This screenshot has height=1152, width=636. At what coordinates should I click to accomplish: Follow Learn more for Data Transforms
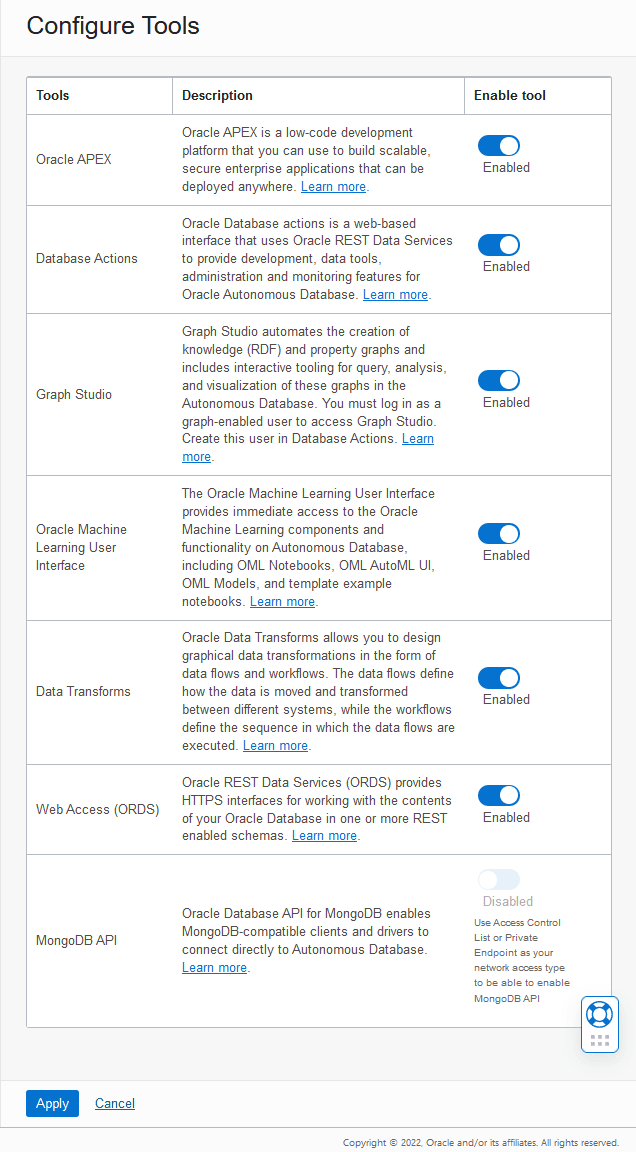pos(275,745)
